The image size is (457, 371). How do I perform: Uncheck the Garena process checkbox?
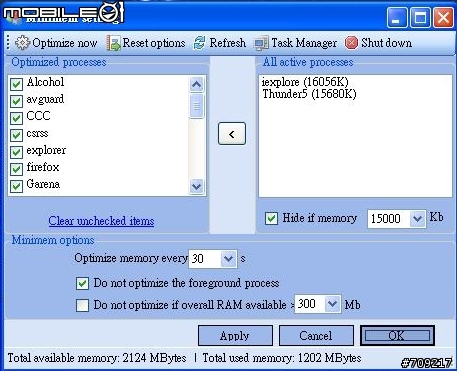click(16, 186)
